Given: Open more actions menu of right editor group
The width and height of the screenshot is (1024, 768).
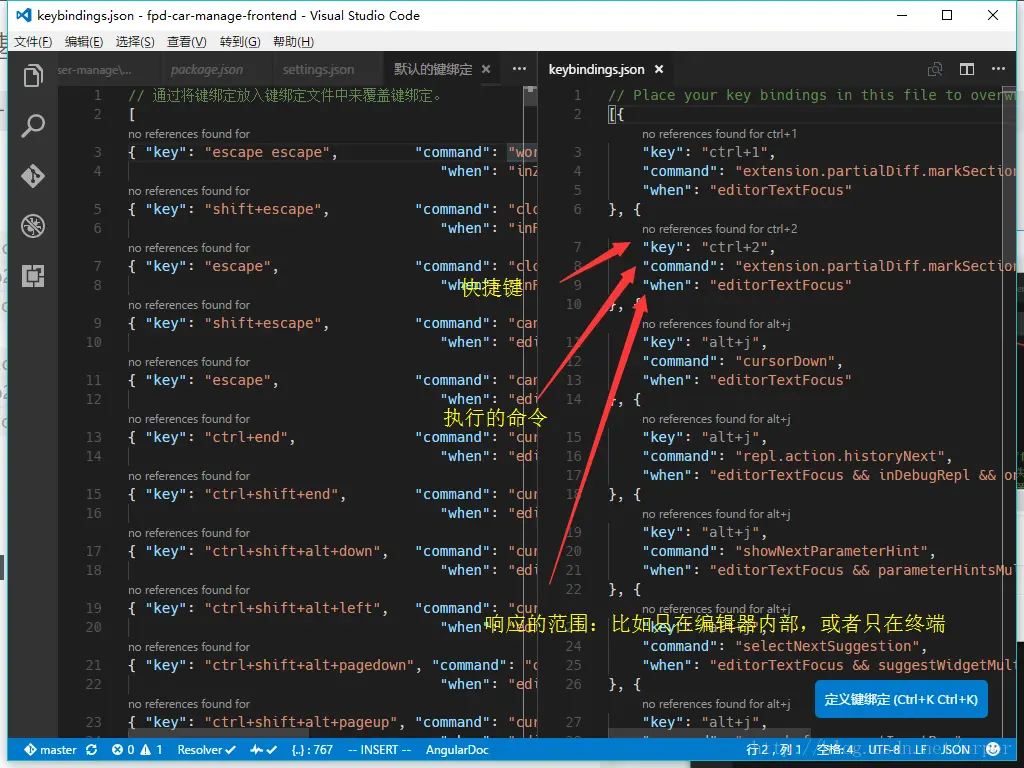Looking at the screenshot, I should (x=999, y=69).
